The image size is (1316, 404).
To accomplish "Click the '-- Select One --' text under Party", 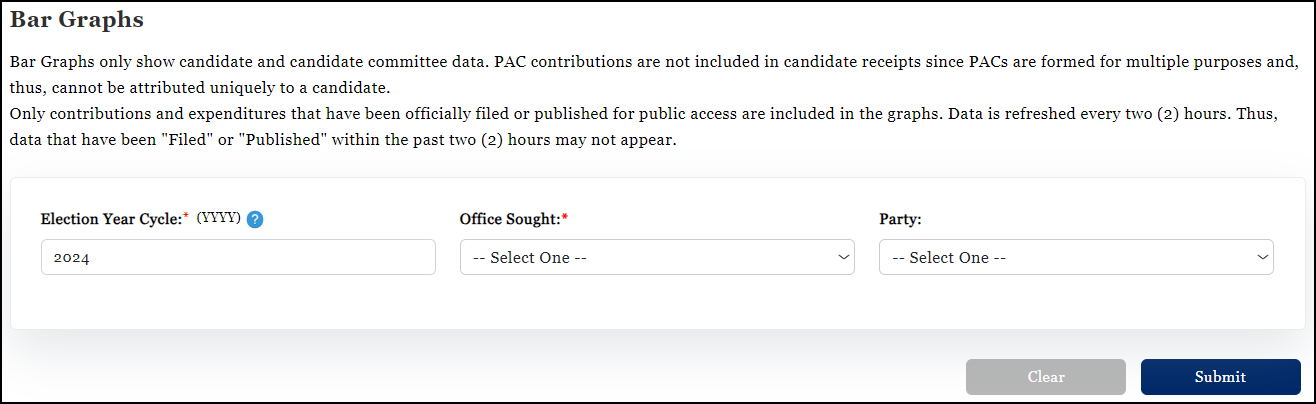I will pyautogui.click(x=948, y=257).
